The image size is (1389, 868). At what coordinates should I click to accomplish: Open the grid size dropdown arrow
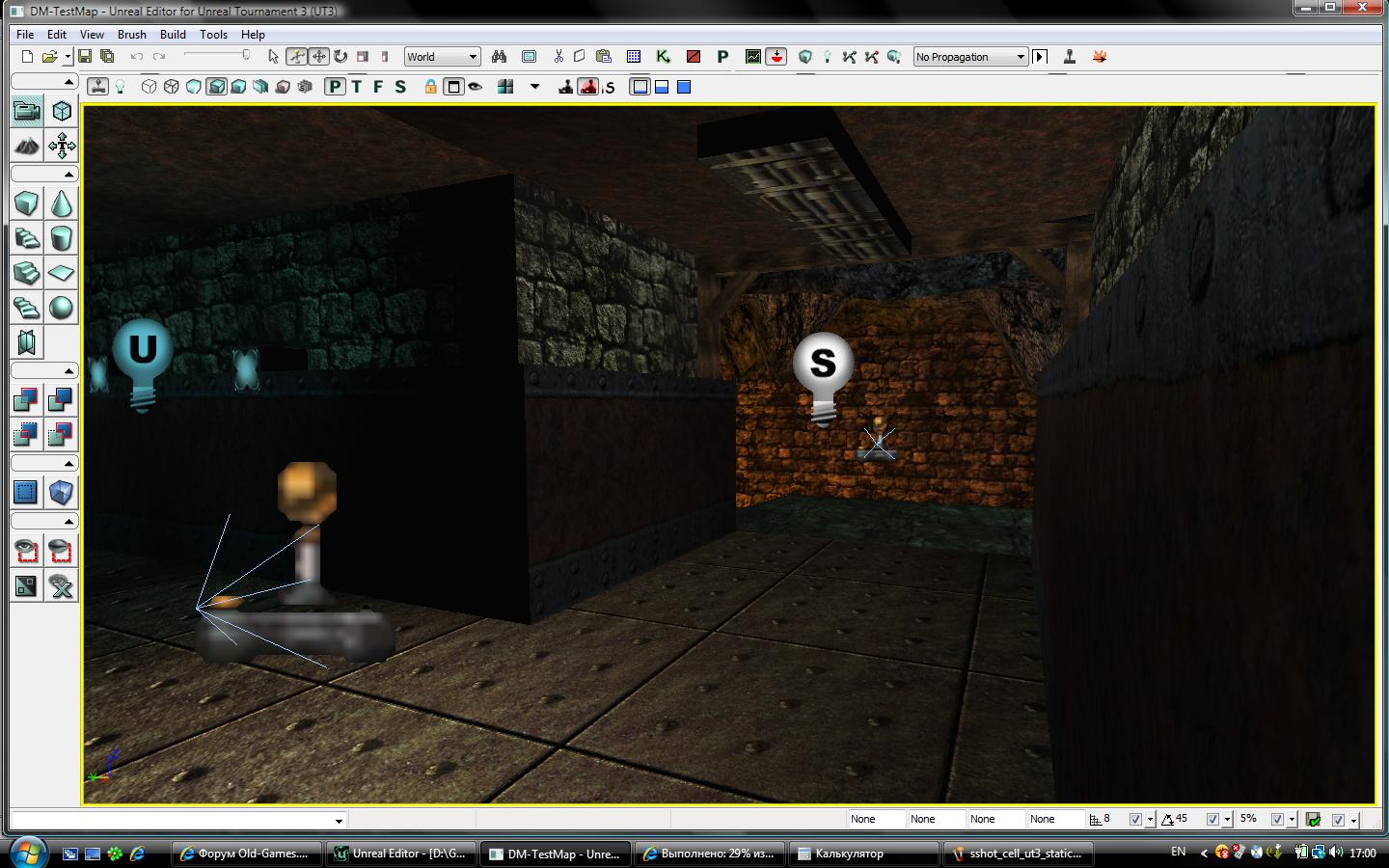pos(1150,820)
